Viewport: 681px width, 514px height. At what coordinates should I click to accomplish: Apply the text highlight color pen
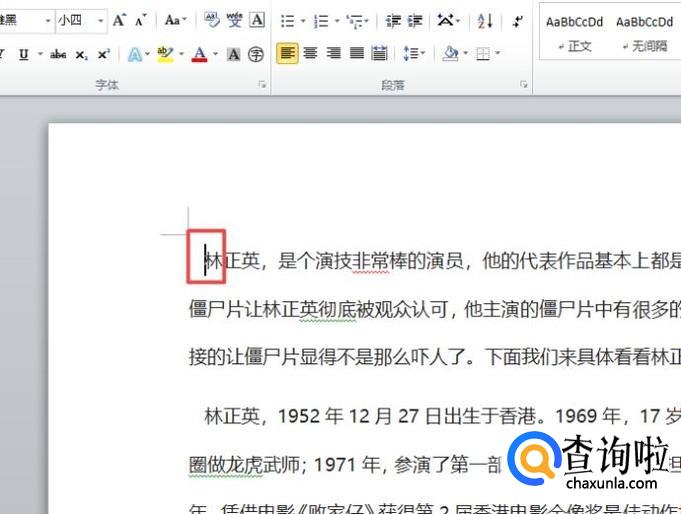[165, 54]
